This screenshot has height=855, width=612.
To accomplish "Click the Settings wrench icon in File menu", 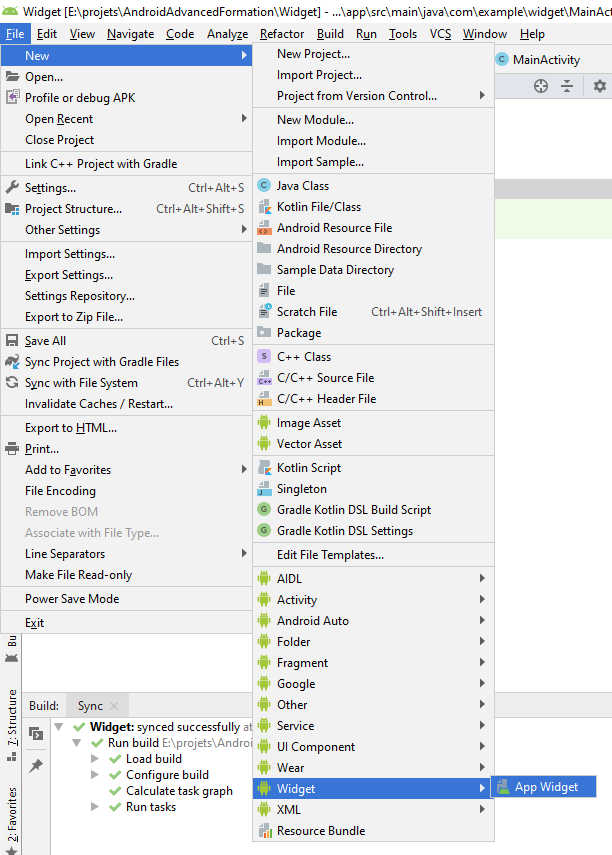I will click(x=13, y=187).
